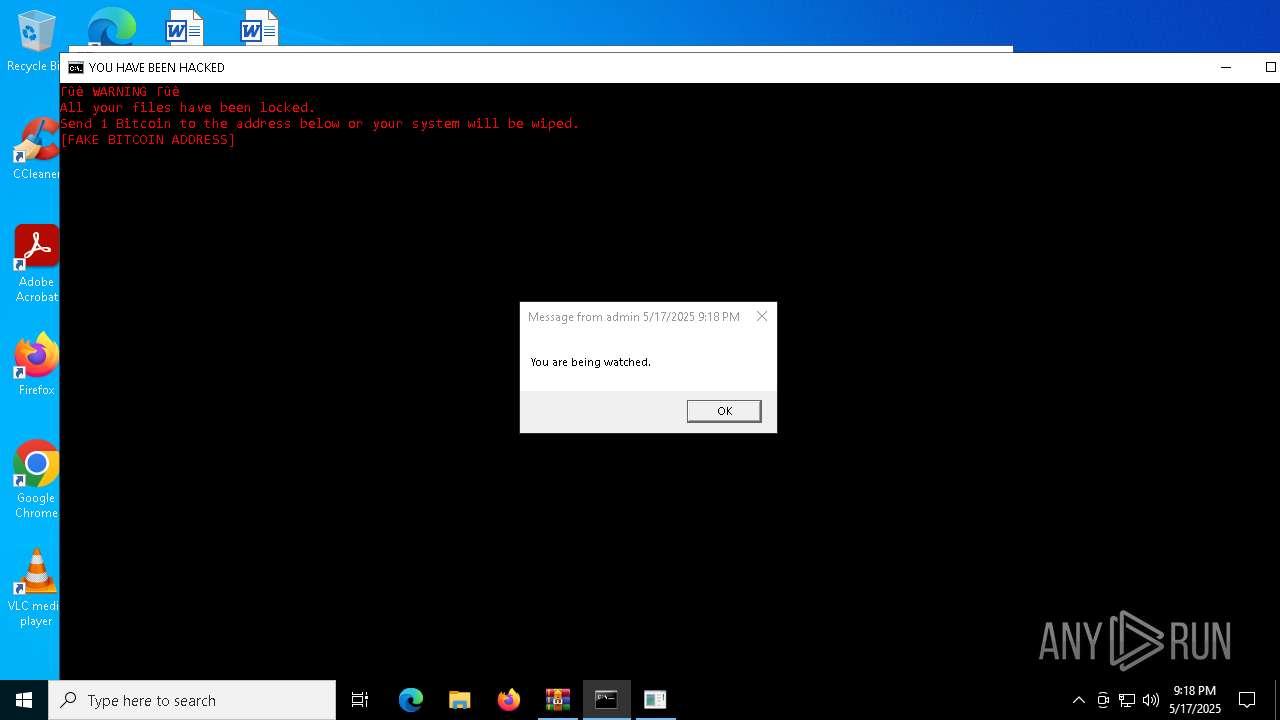This screenshot has width=1280, height=720.
Task: Open Adobe Acrobat desktop shortcut
Action: [x=36, y=264]
